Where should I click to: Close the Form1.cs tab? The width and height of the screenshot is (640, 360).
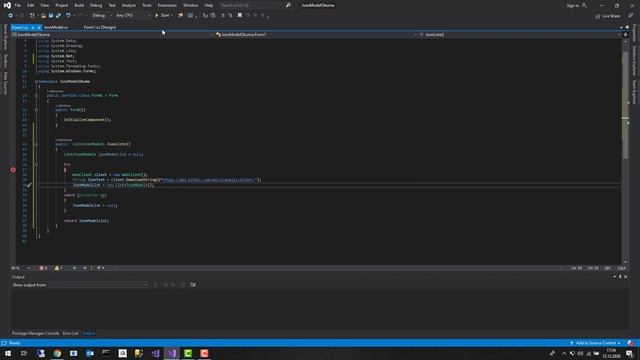(38, 27)
